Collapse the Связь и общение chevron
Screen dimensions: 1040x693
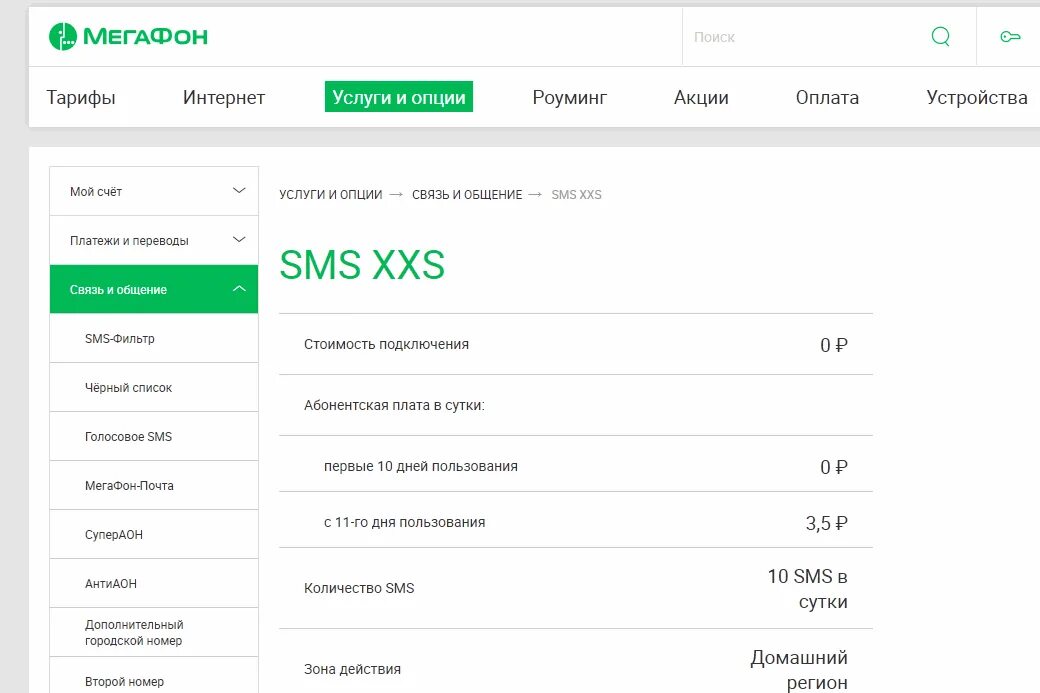(x=239, y=288)
